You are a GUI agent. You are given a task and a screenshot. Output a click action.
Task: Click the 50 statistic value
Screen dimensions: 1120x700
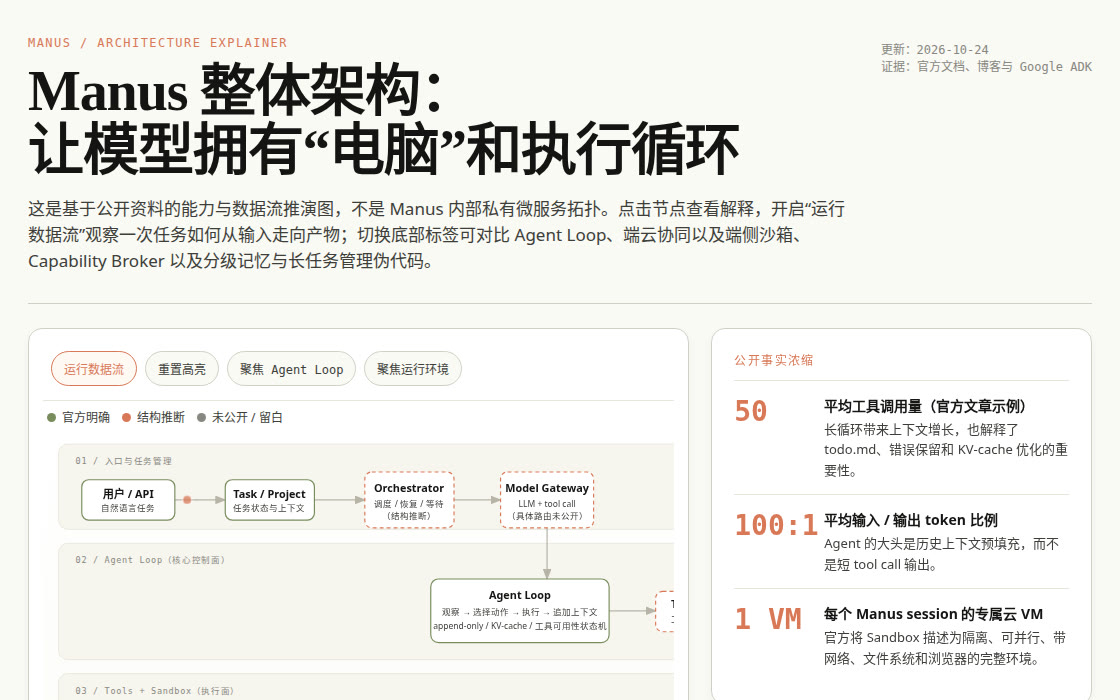pos(751,411)
